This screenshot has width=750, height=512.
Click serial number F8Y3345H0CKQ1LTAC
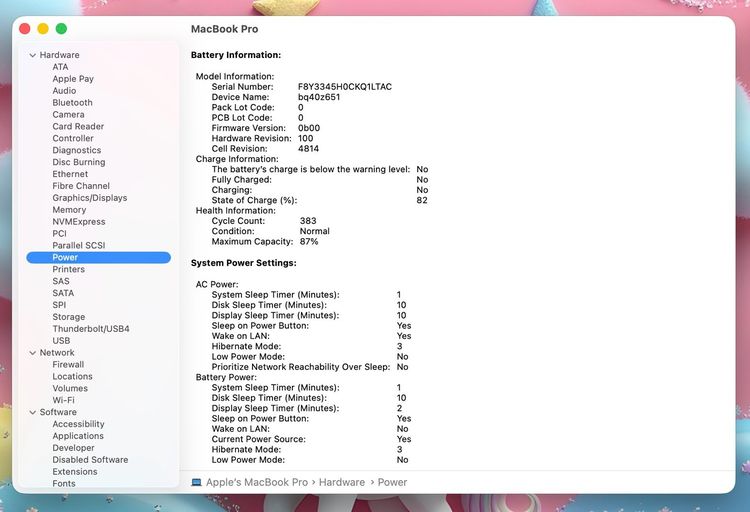coord(345,87)
